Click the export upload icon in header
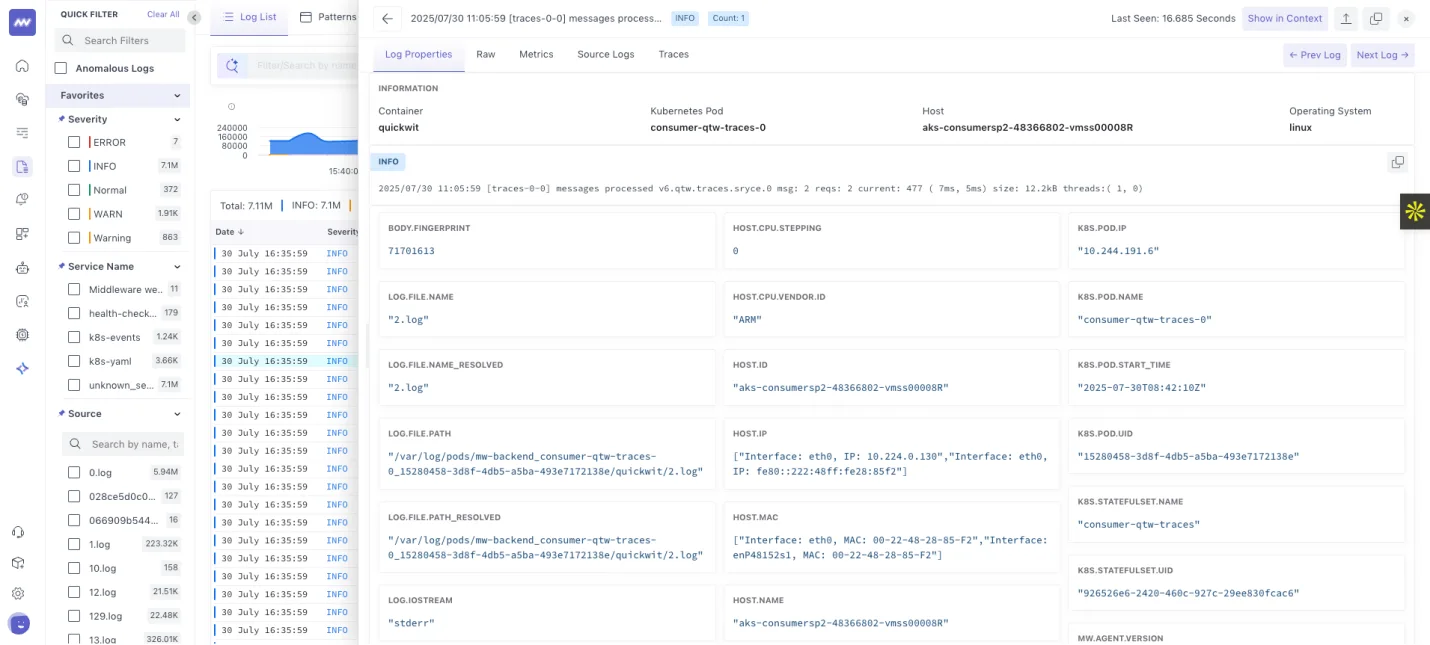This screenshot has width=1430, height=645. tap(1346, 18)
